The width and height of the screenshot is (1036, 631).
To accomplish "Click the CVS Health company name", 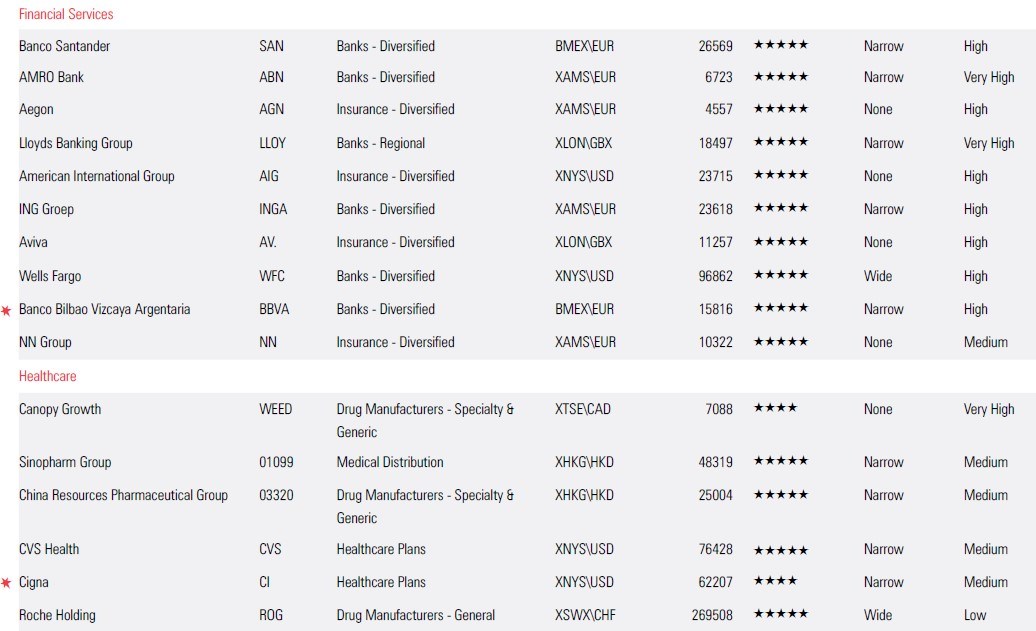I will click(x=49, y=549).
